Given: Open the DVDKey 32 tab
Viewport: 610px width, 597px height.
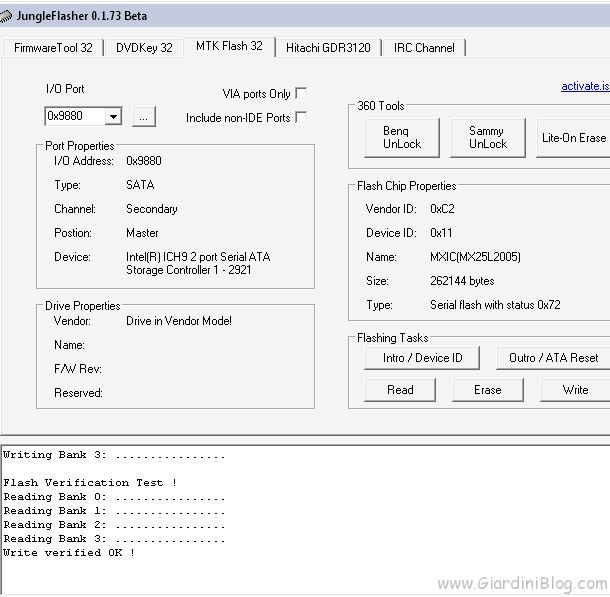Looking at the screenshot, I should point(144,48).
